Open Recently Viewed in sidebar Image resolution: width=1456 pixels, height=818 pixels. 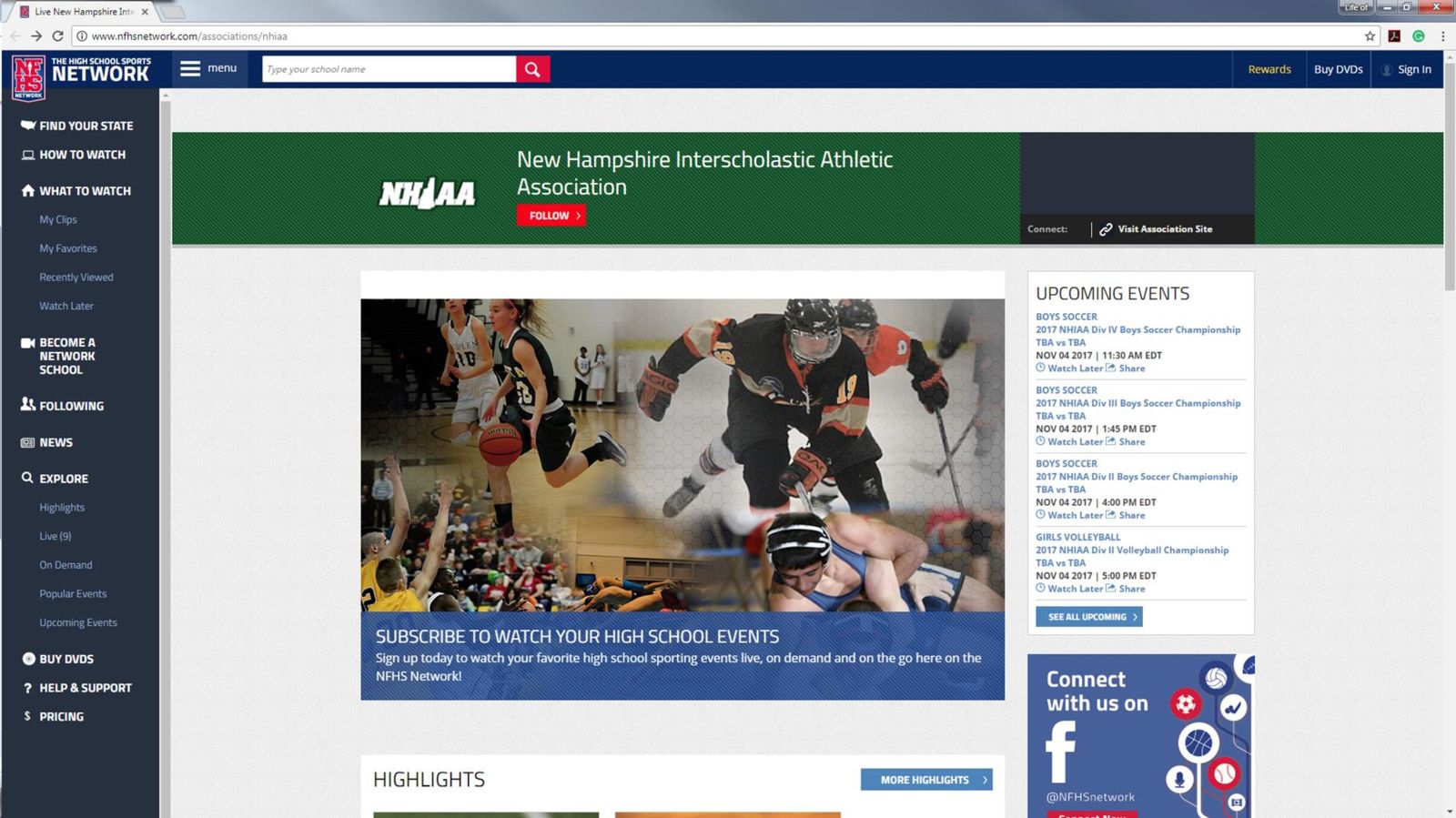[x=76, y=278]
